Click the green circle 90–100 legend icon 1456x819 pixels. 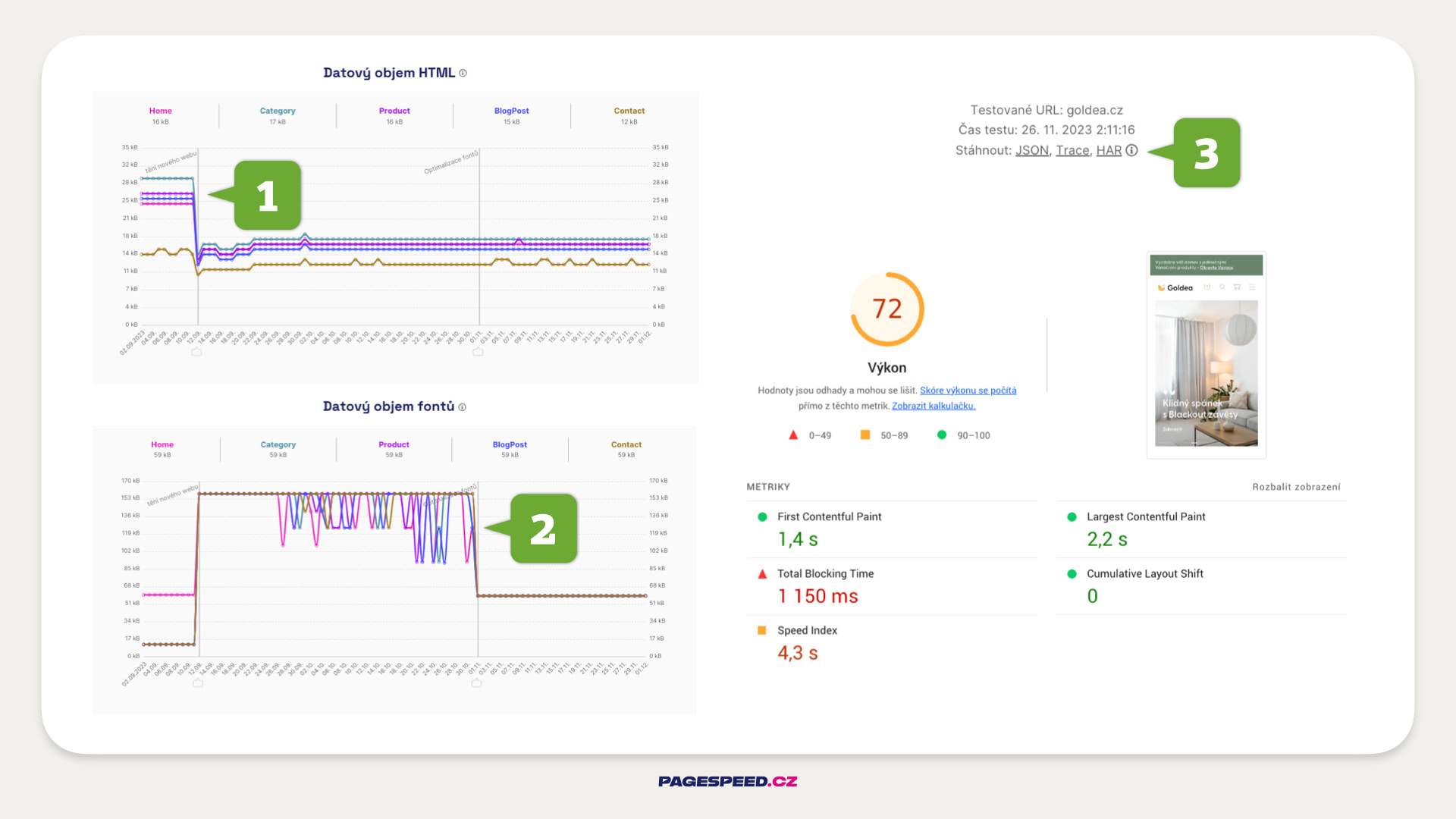pos(941,435)
